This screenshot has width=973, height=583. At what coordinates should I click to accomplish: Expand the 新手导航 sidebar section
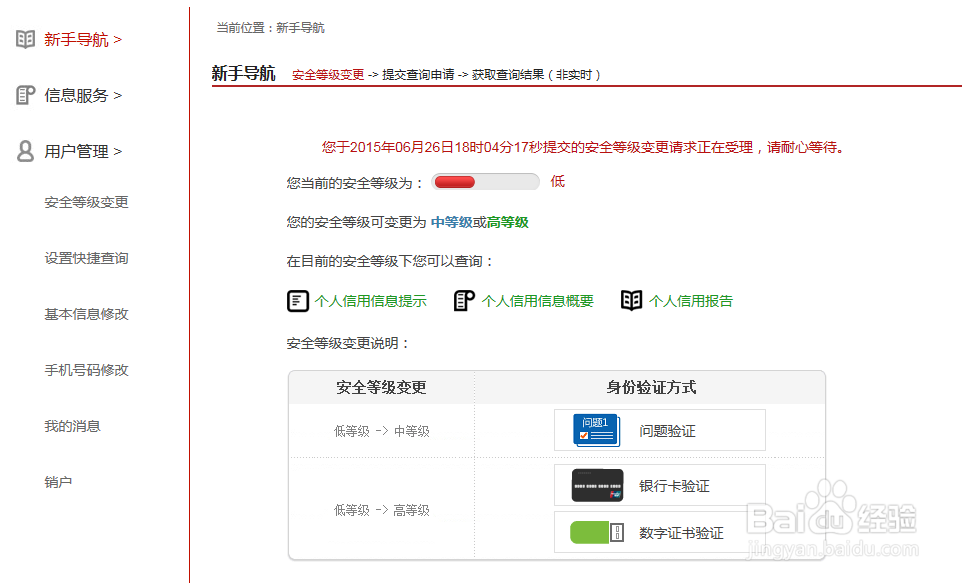tap(83, 40)
